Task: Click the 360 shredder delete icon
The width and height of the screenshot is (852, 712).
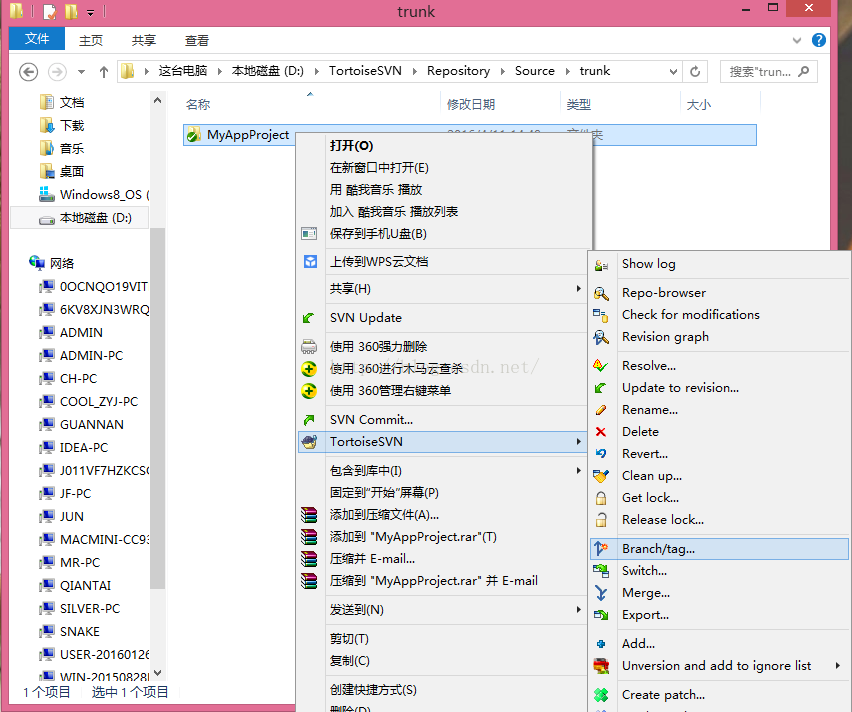Action: click(309, 347)
